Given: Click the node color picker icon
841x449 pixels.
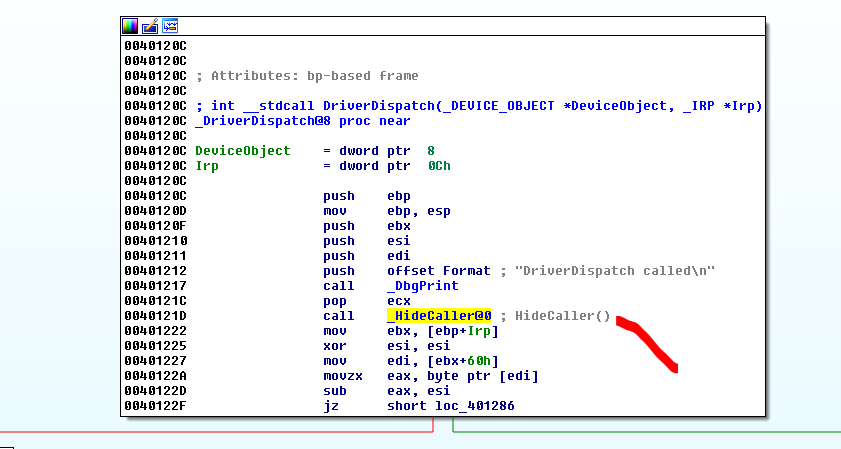Looking at the screenshot, I should (x=131, y=25).
